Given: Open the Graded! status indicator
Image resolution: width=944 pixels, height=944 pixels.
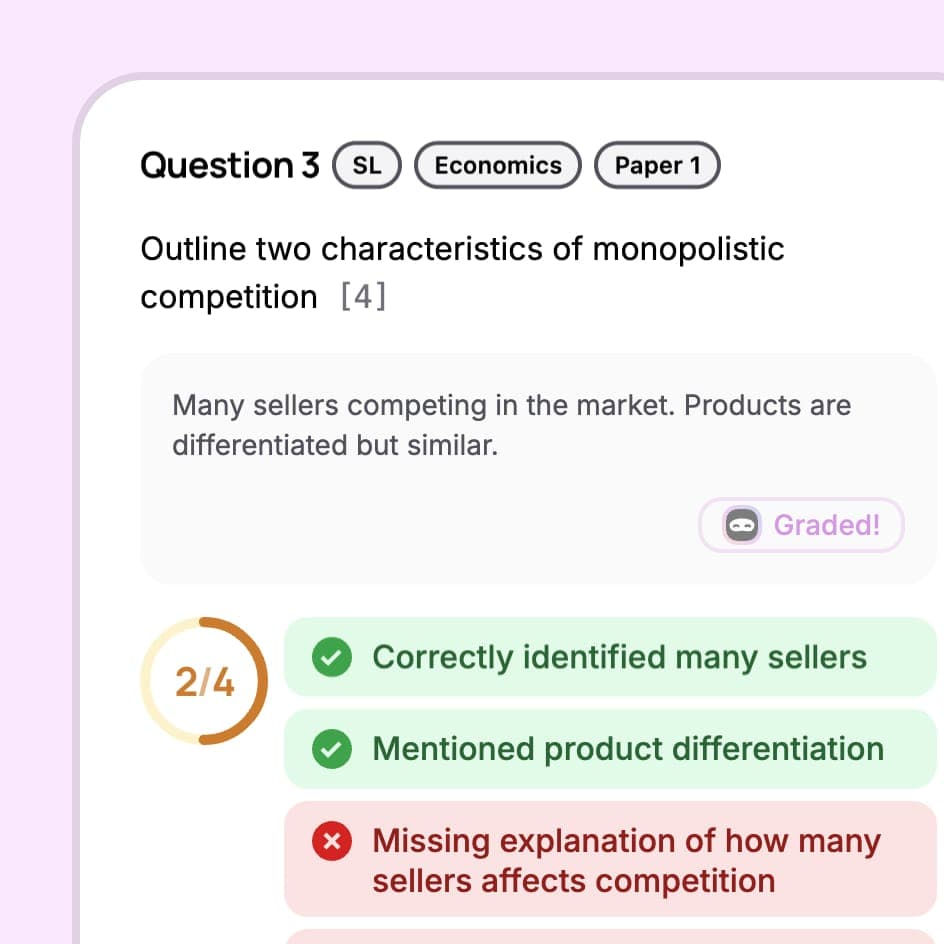Looking at the screenshot, I should pyautogui.click(x=801, y=525).
